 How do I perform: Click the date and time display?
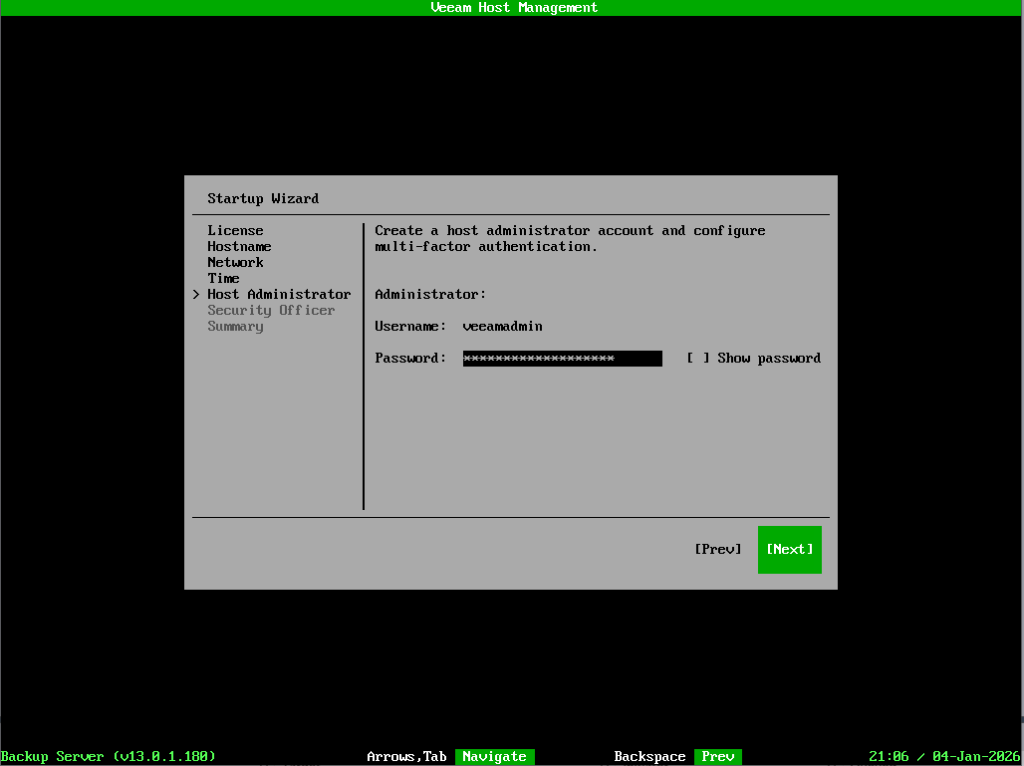[x=944, y=757]
